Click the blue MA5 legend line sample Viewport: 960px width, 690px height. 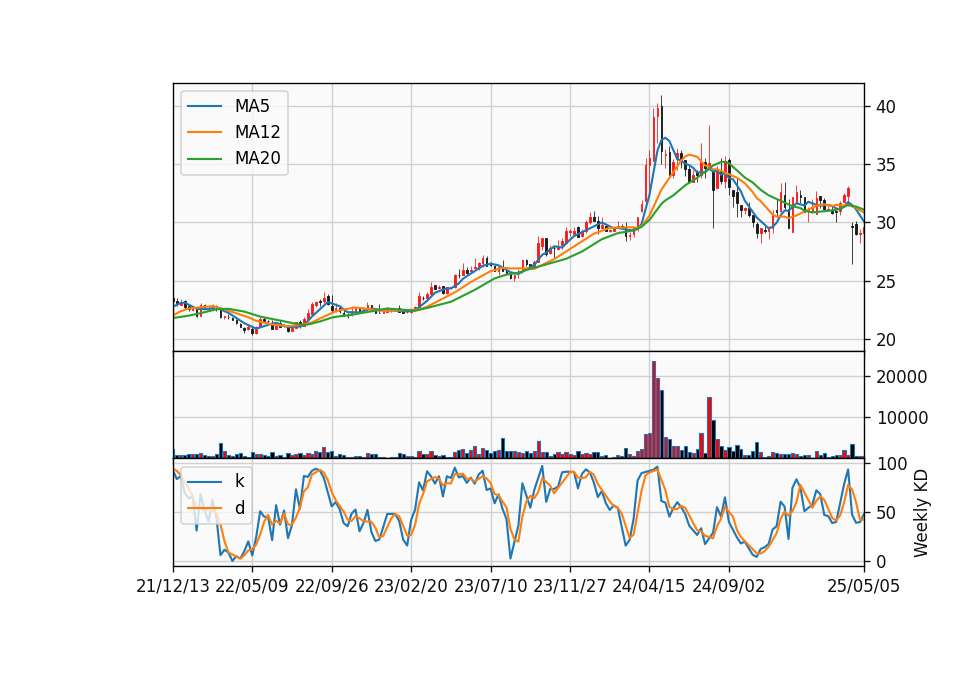(204, 106)
